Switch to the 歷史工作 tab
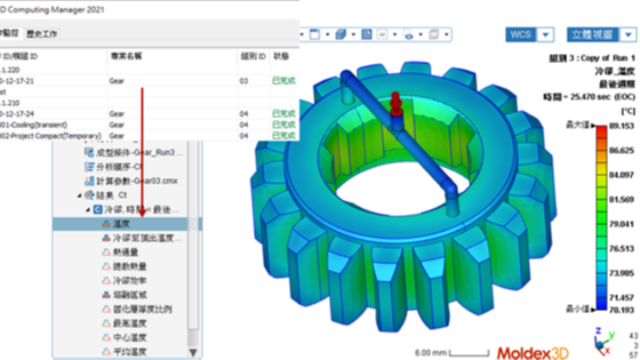The height and width of the screenshot is (360, 640). [42, 34]
